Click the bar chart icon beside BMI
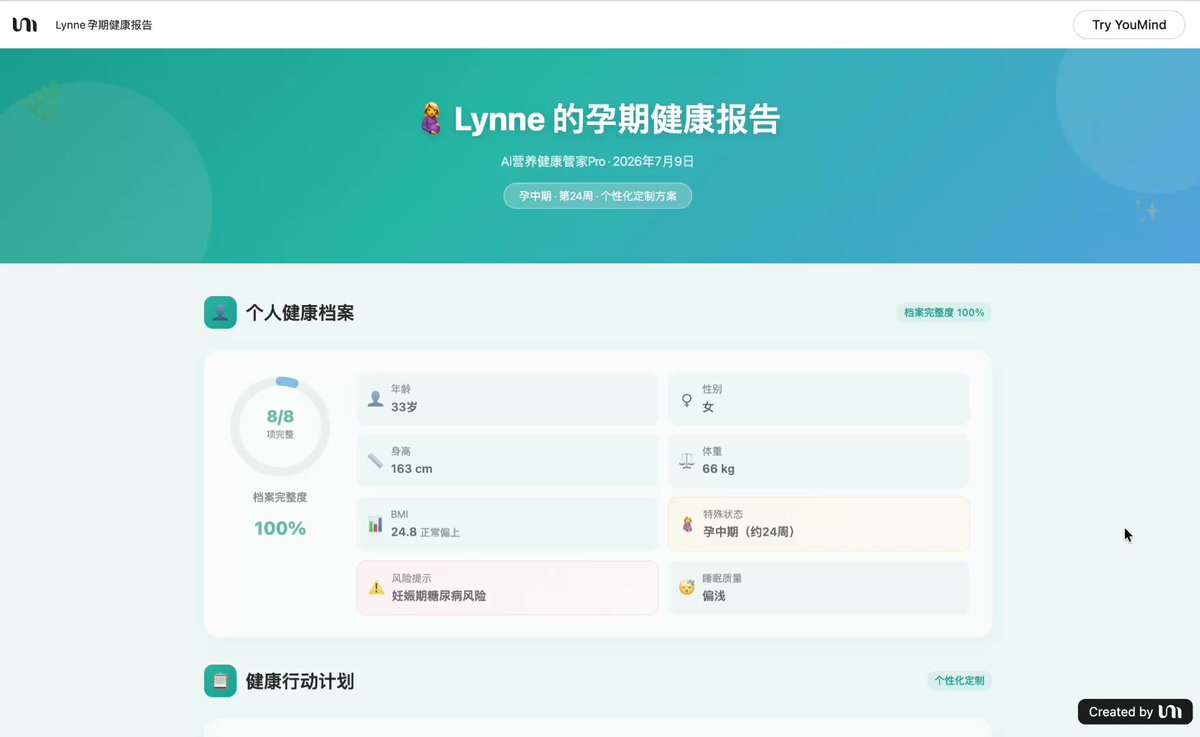 375,524
